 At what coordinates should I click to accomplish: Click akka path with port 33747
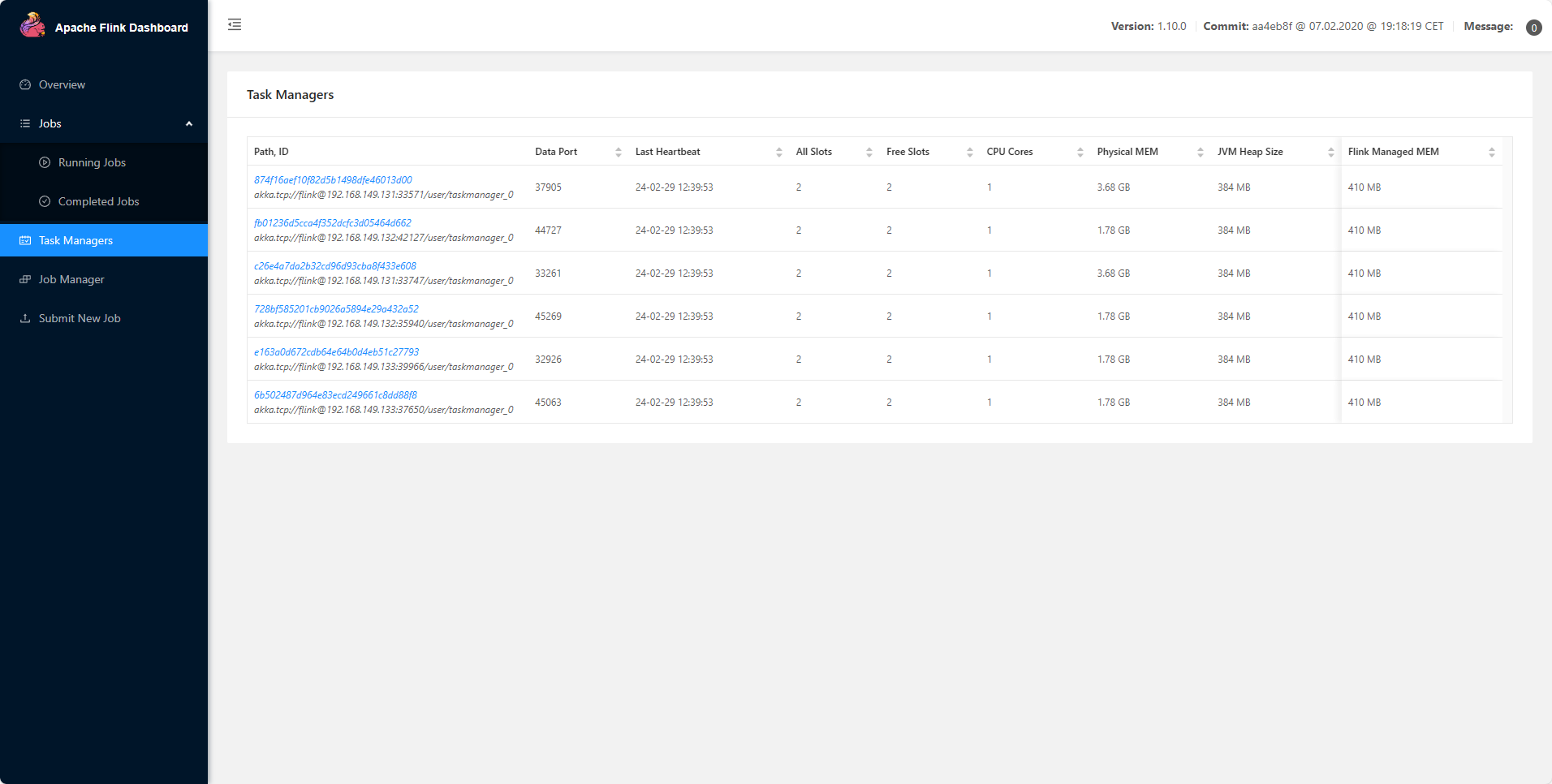384,281
